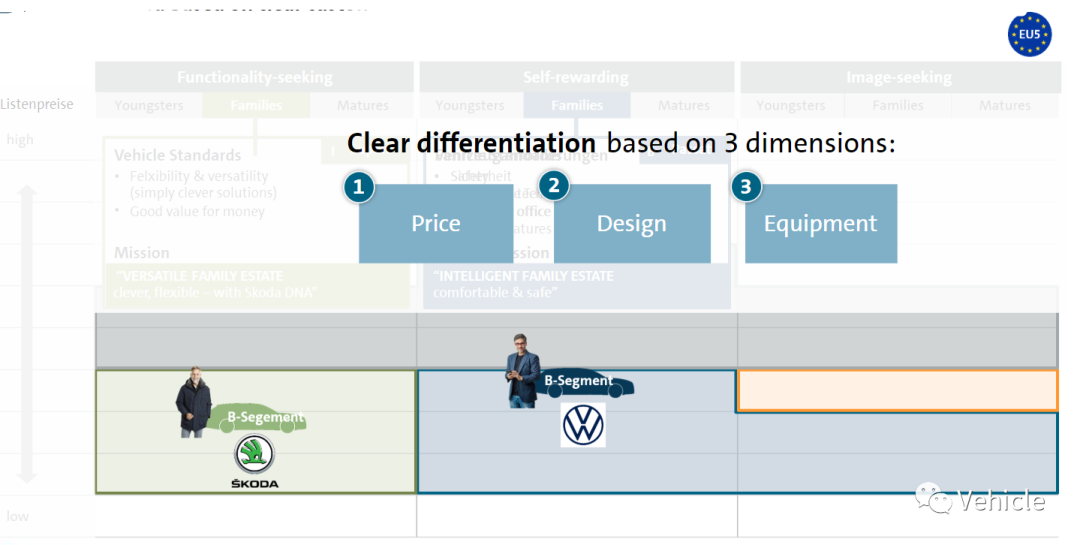Click the "low" axis label
Screen dimensions: 1080x545
click(18, 516)
